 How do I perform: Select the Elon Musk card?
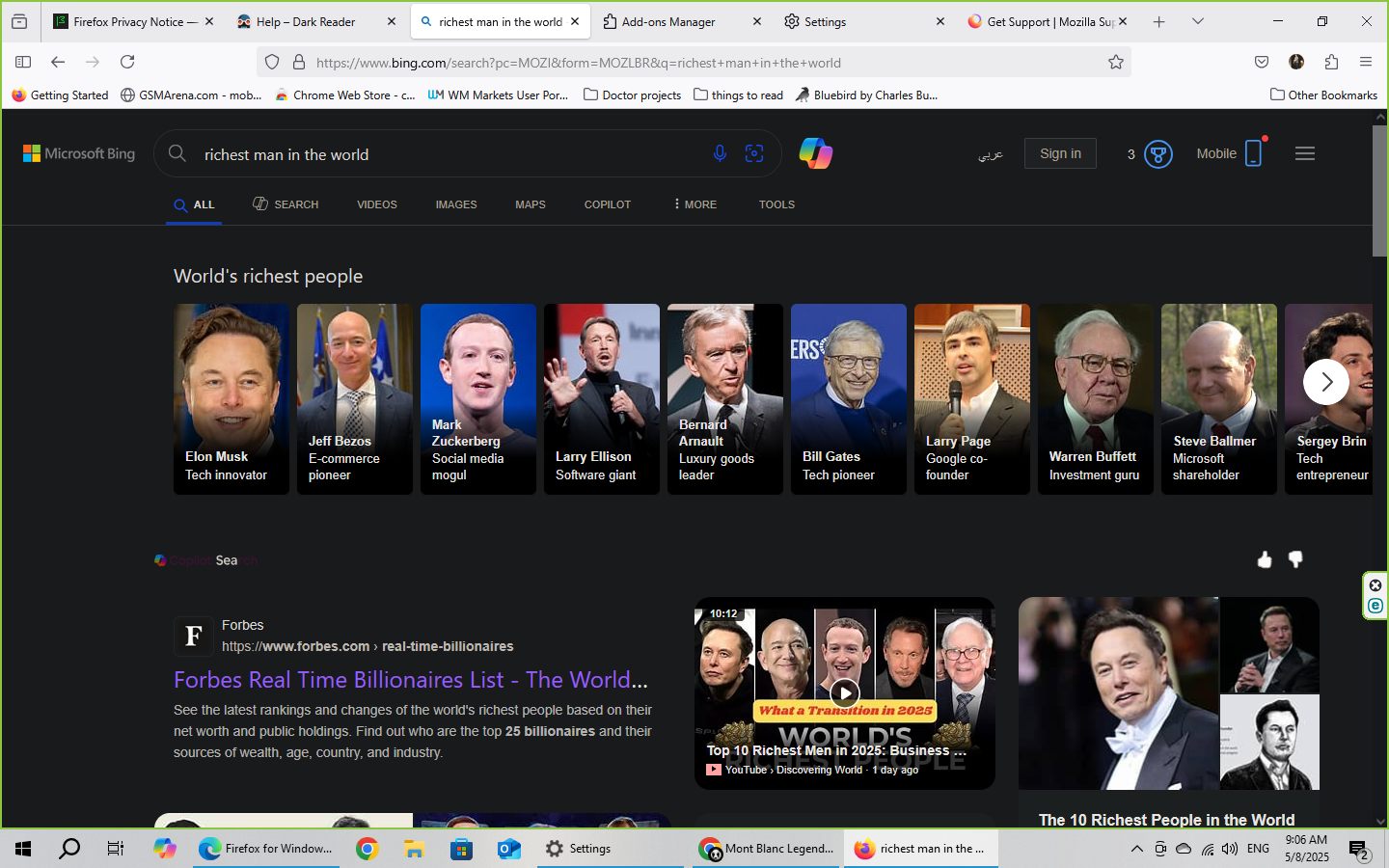pyautogui.click(x=231, y=399)
